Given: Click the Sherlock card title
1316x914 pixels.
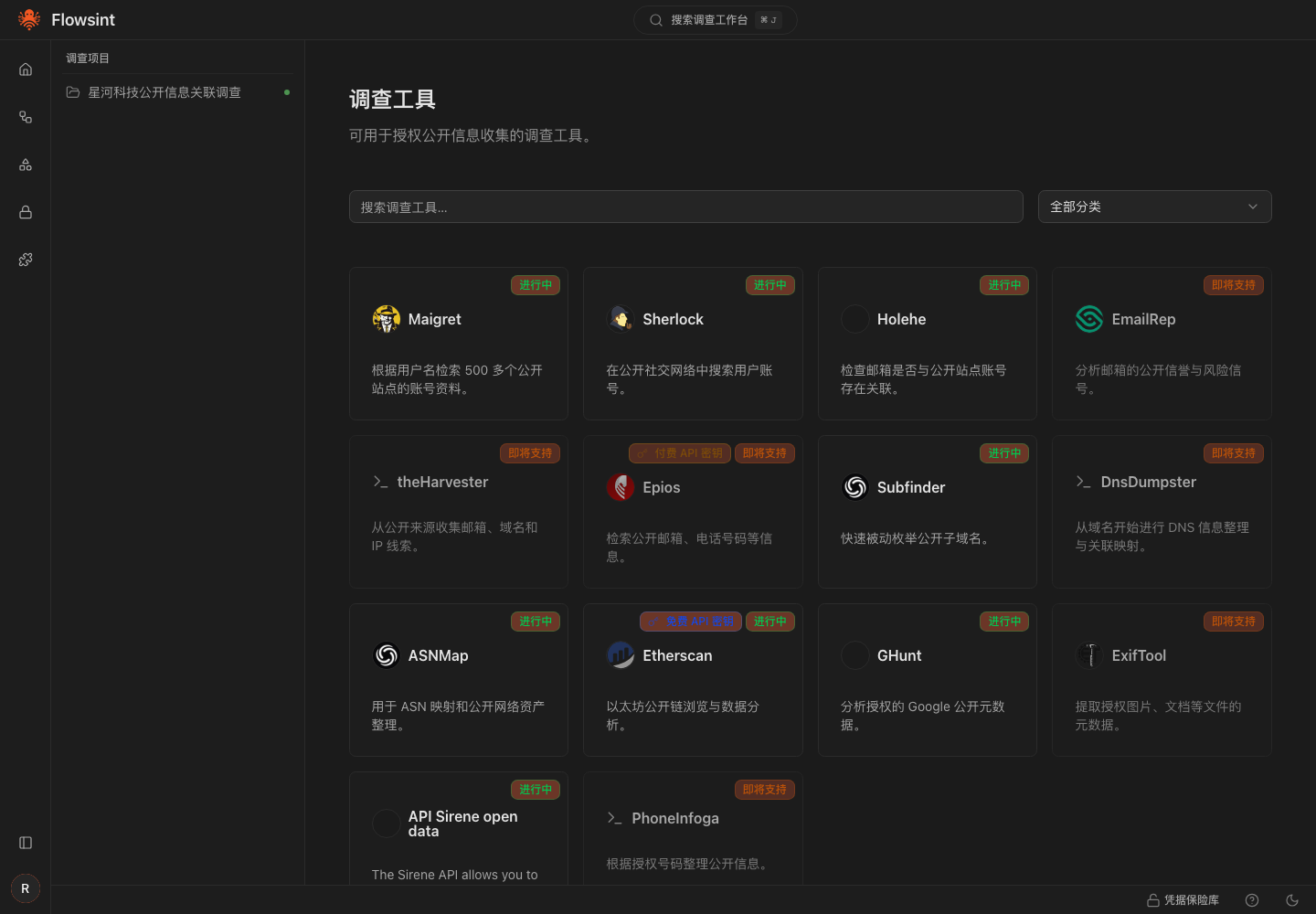Looking at the screenshot, I should pyautogui.click(x=673, y=319).
